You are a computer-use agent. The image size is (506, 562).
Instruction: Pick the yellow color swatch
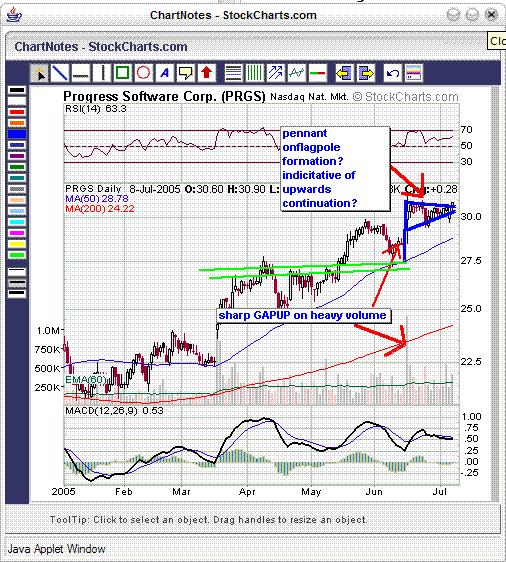pos(17,244)
